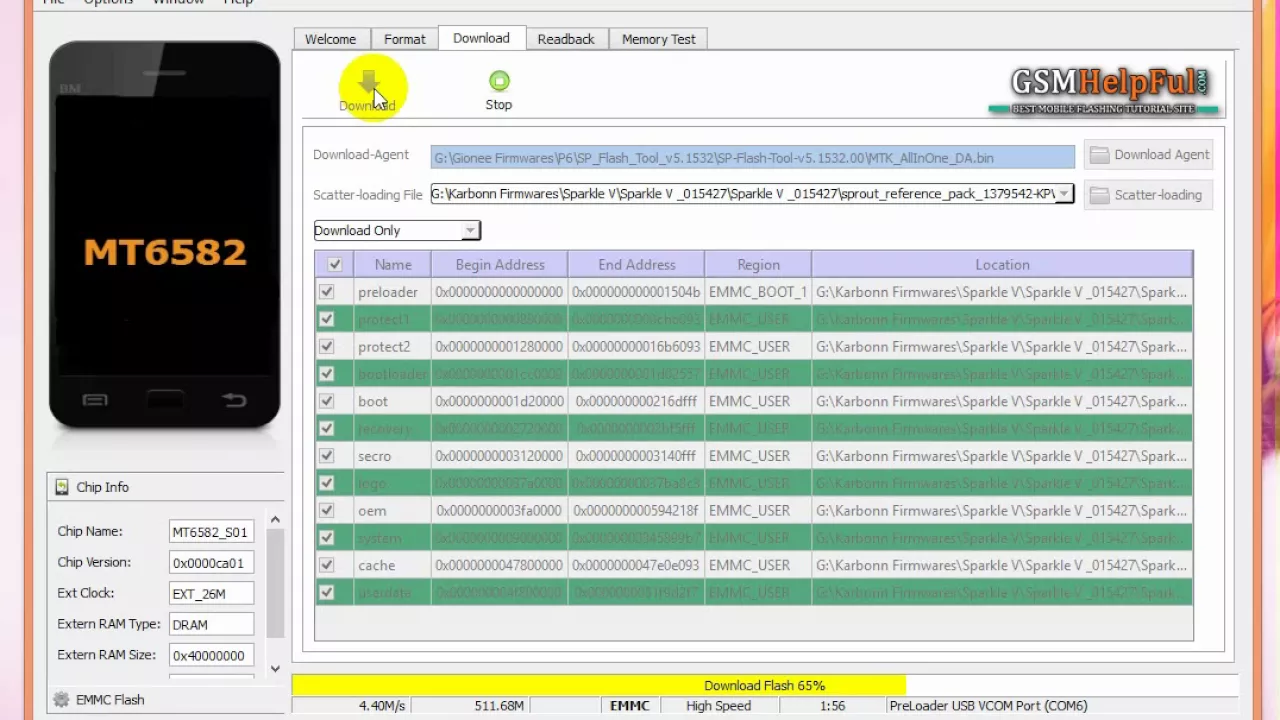Click the Extern RAM Type field DRAM

tap(211, 625)
